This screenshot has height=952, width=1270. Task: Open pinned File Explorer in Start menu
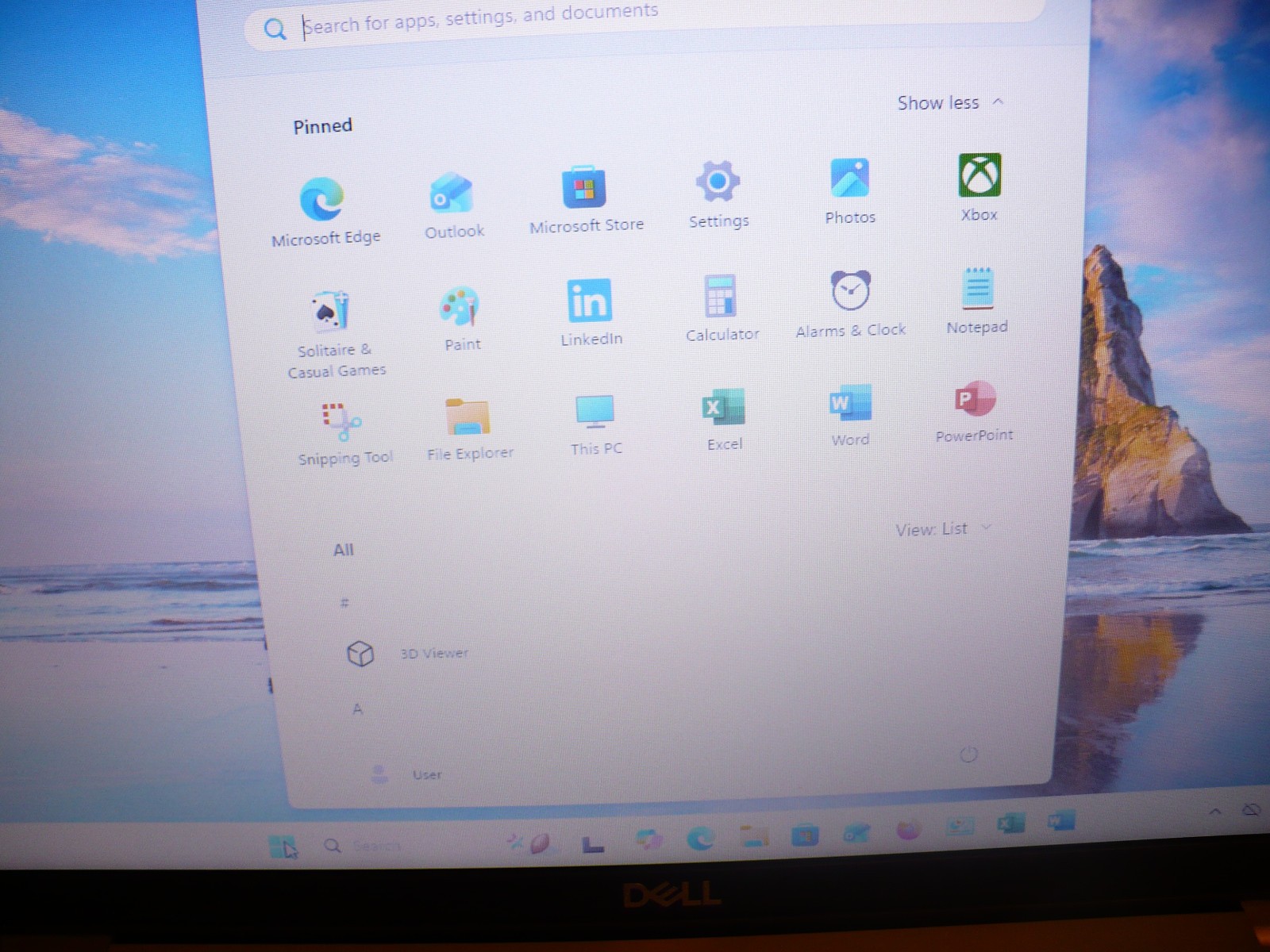tap(470, 429)
